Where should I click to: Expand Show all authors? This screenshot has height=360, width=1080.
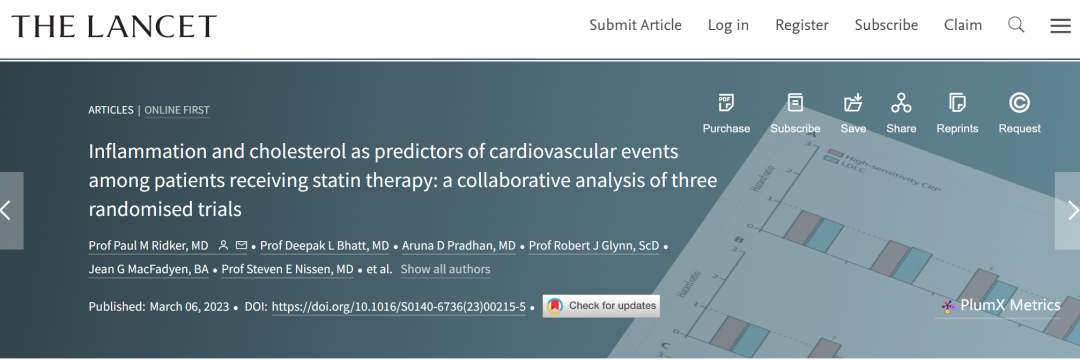coord(446,269)
